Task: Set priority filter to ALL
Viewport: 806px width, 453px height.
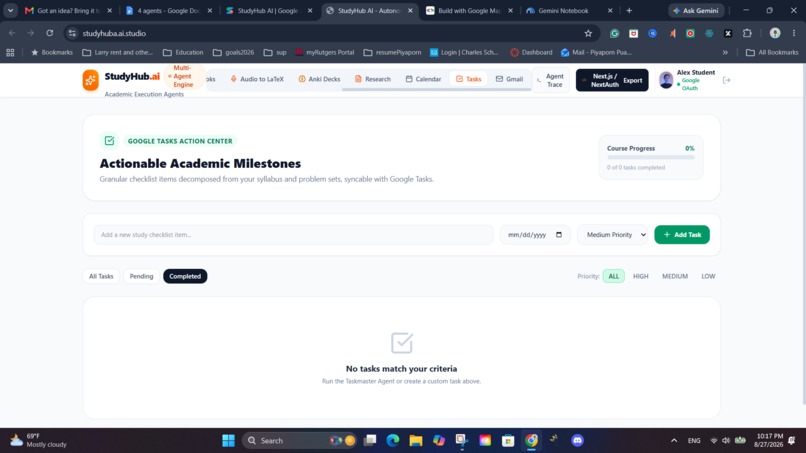Action: click(x=614, y=276)
